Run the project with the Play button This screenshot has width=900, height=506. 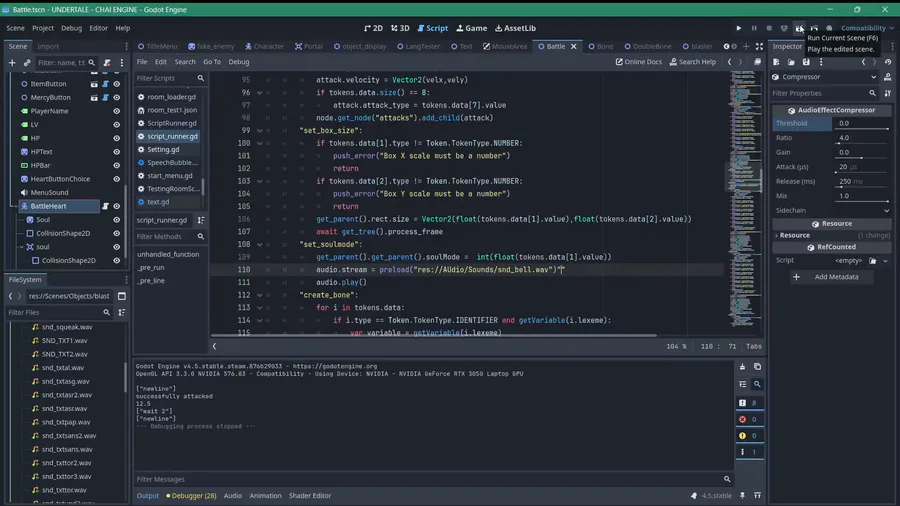[739, 28]
